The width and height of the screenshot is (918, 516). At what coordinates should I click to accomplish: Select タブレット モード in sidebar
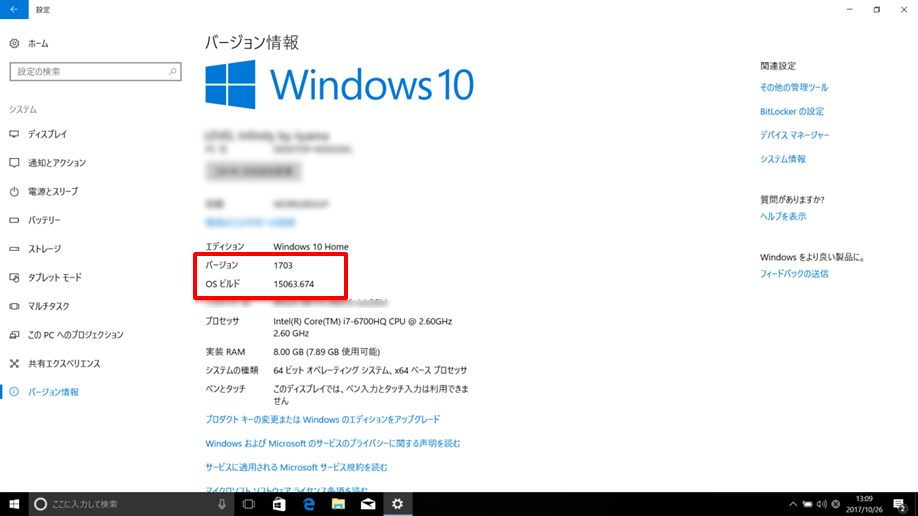pyautogui.click(x=55, y=278)
